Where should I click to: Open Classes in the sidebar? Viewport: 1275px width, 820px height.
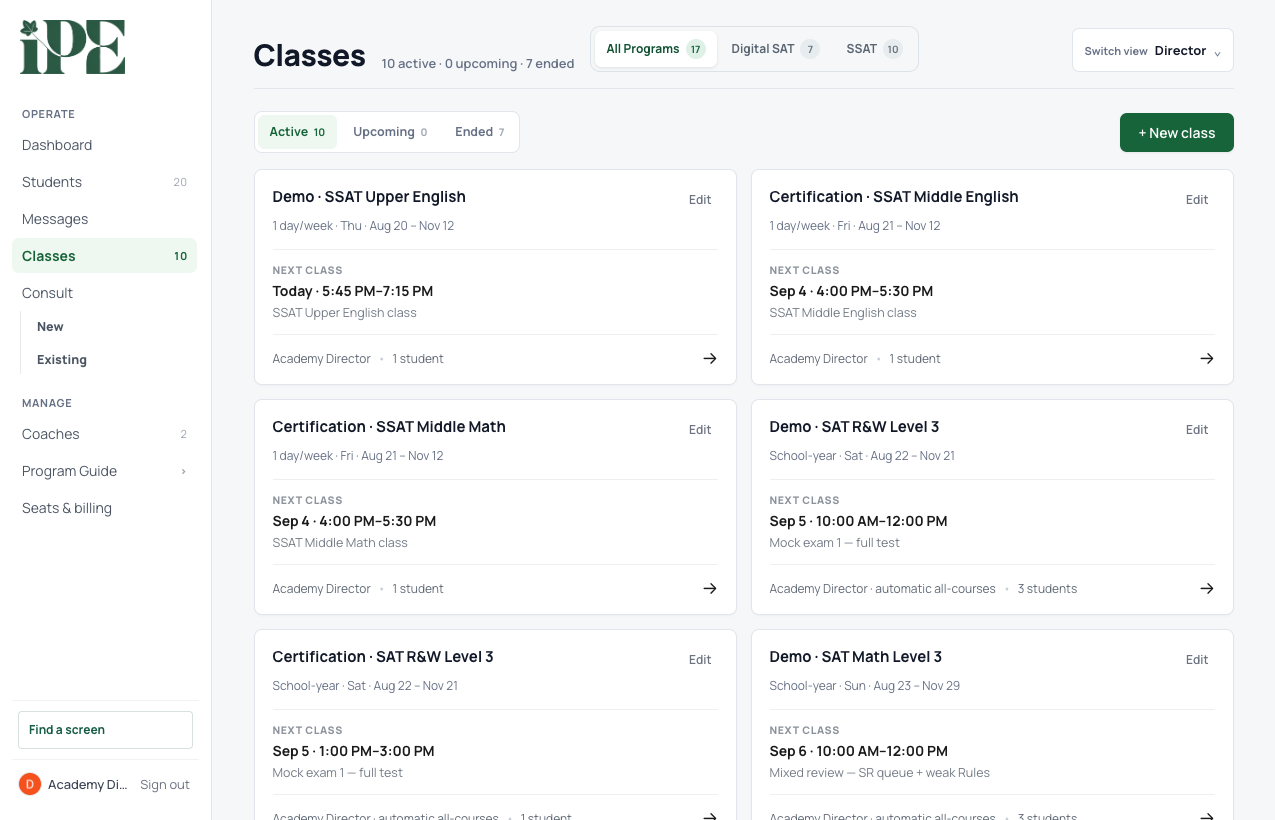coord(104,256)
